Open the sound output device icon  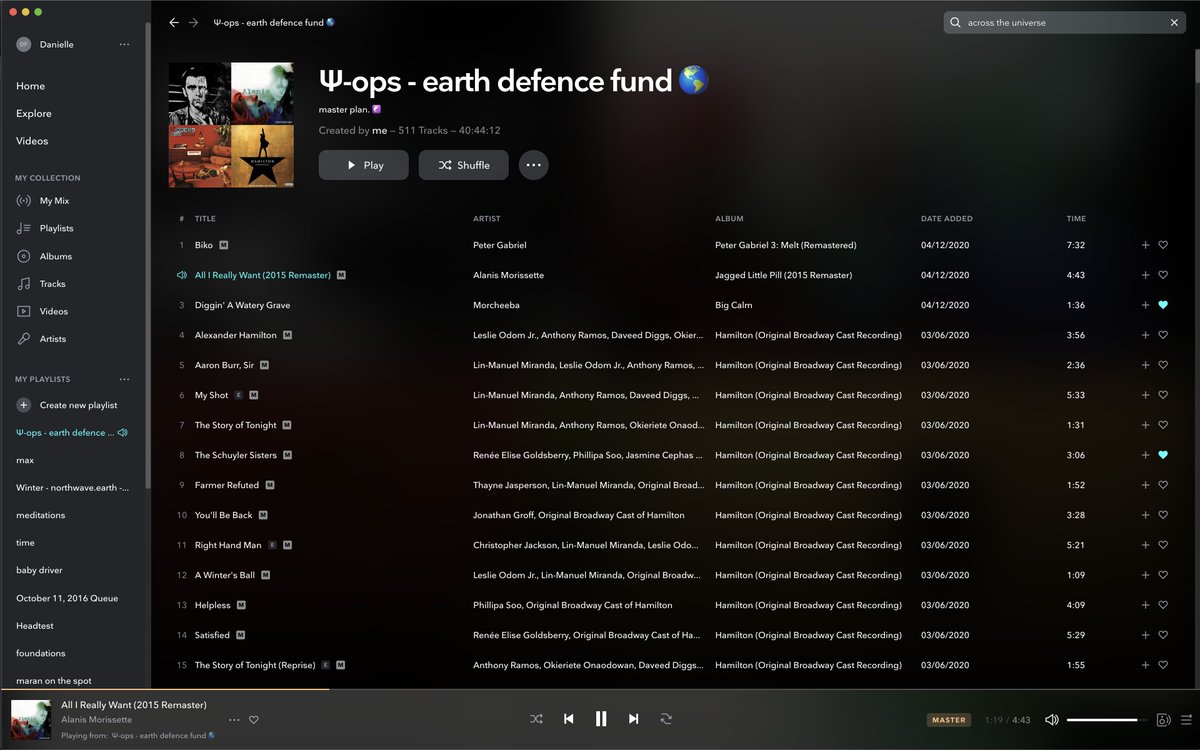(1164, 720)
